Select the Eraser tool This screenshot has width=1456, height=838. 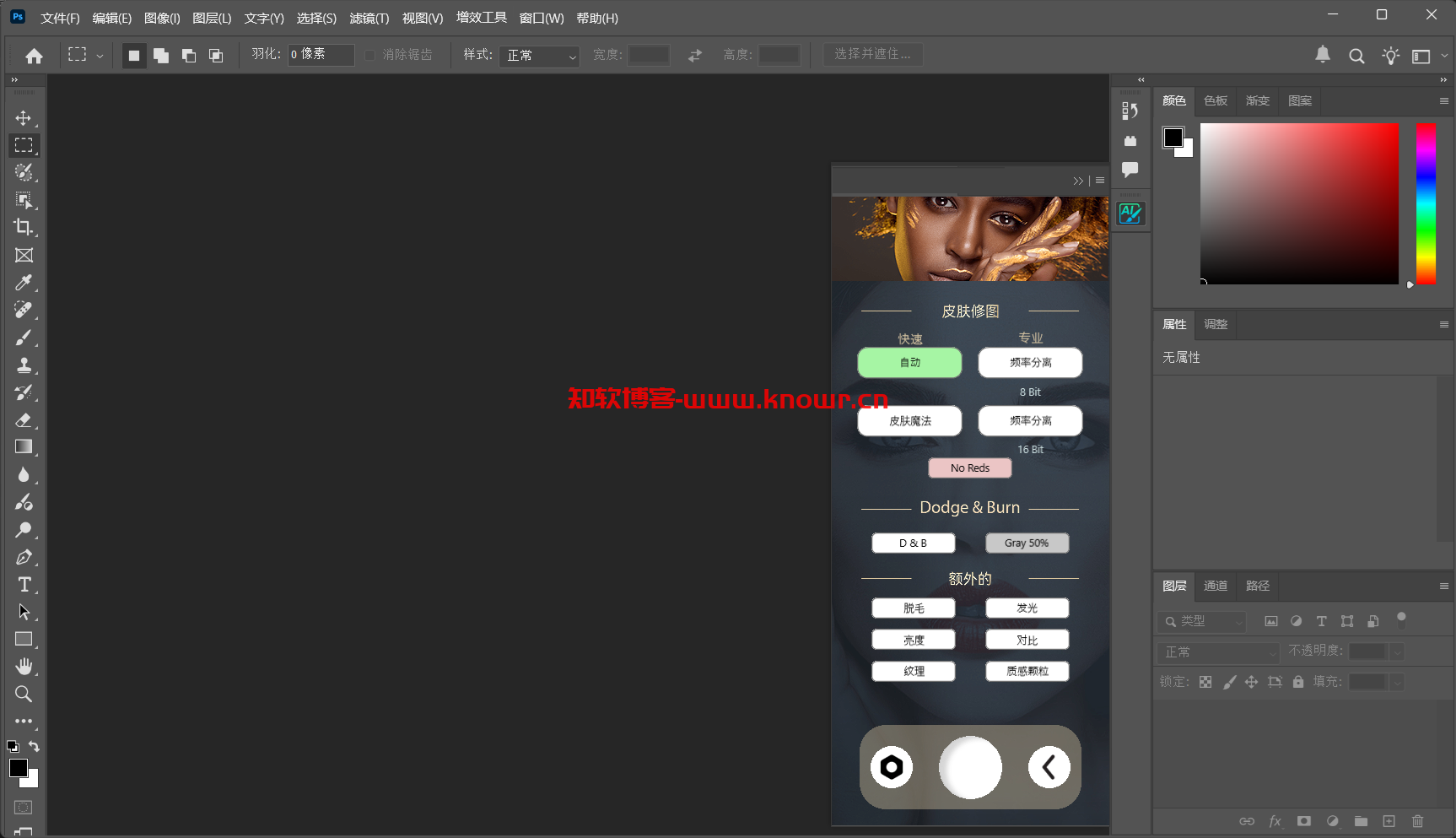click(24, 419)
